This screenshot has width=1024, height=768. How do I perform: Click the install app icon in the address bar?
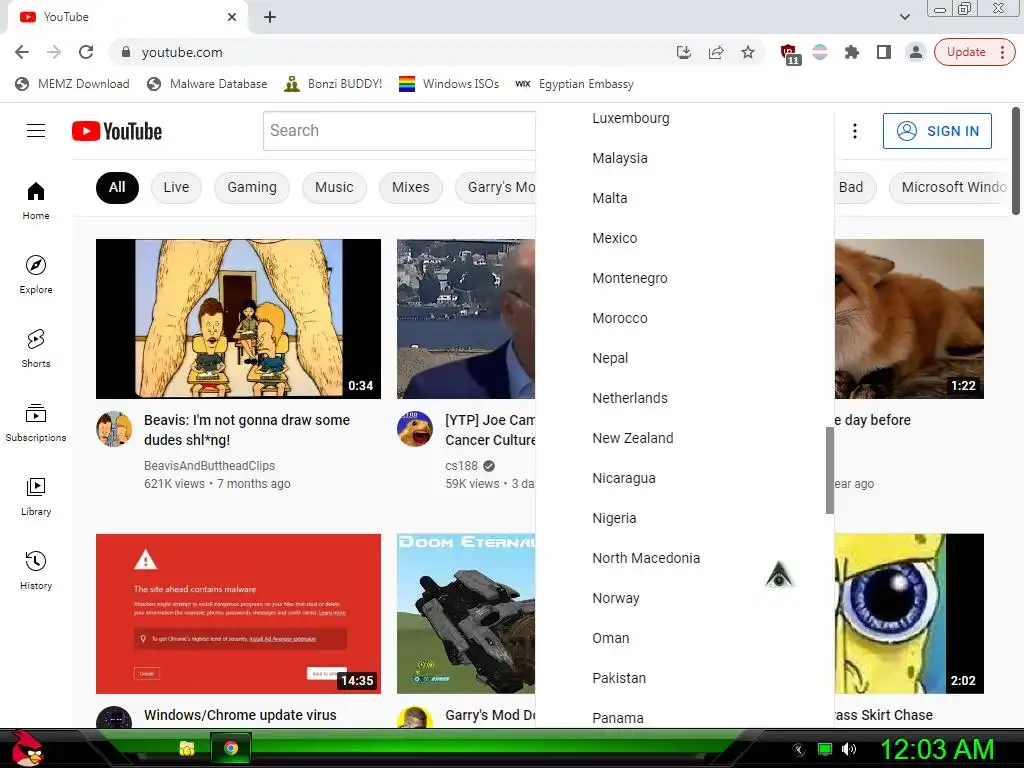[684, 52]
